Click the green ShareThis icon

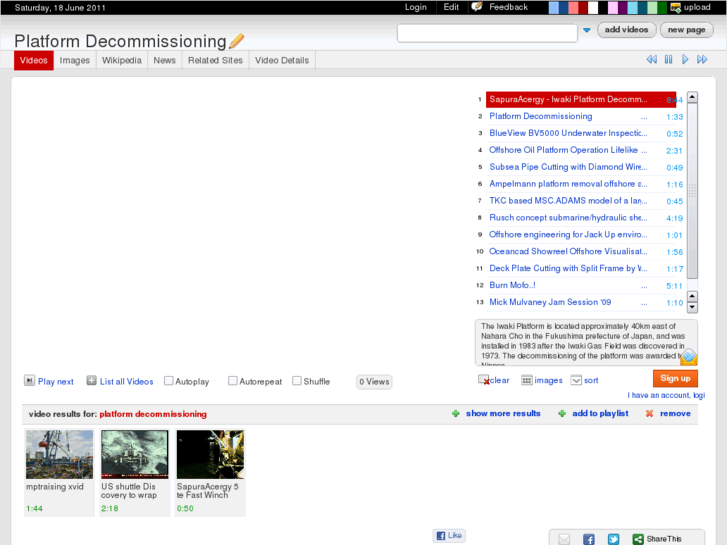coord(638,539)
